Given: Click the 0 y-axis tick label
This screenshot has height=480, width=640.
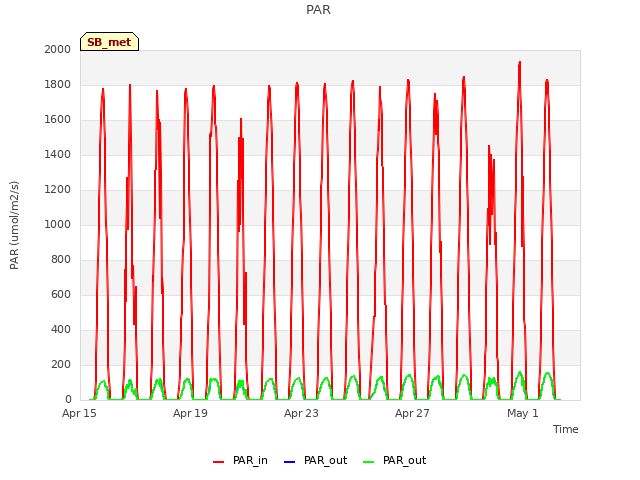Looking at the screenshot, I should [x=68, y=399].
